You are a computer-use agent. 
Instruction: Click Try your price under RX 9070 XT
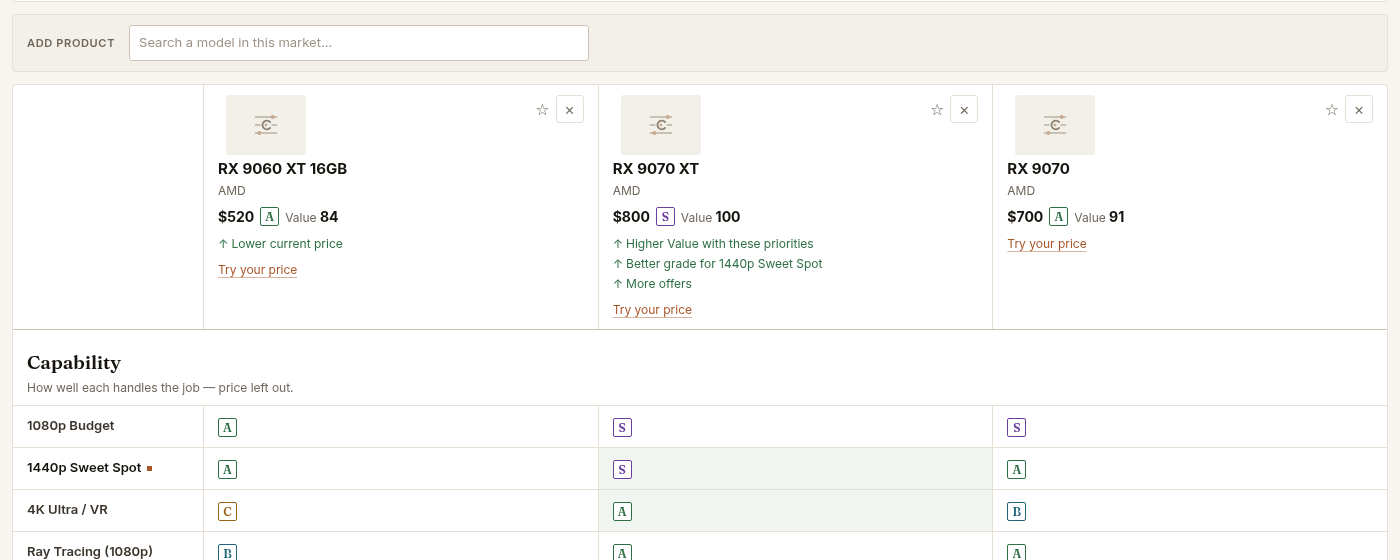click(652, 310)
